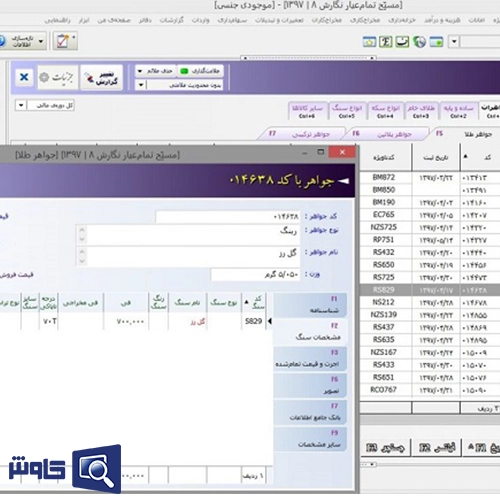Screen dimensions: 500x500
Task: Select the NZS167 row in the main table
Action: (430, 352)
